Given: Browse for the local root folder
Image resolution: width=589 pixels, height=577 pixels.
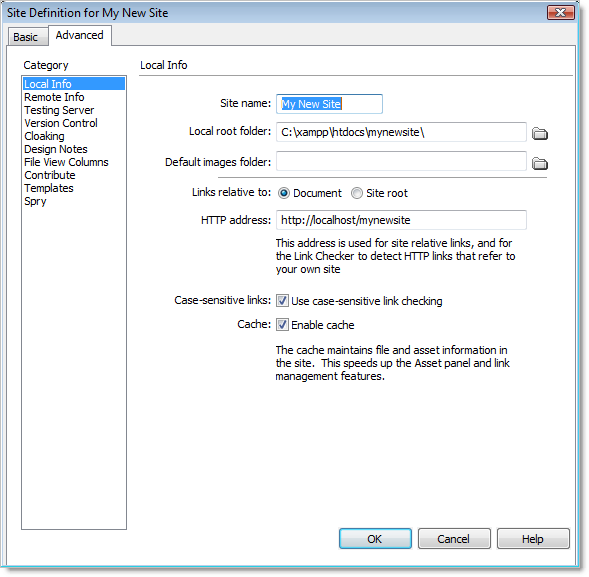Looking at the screenshot, I should 540,133.
